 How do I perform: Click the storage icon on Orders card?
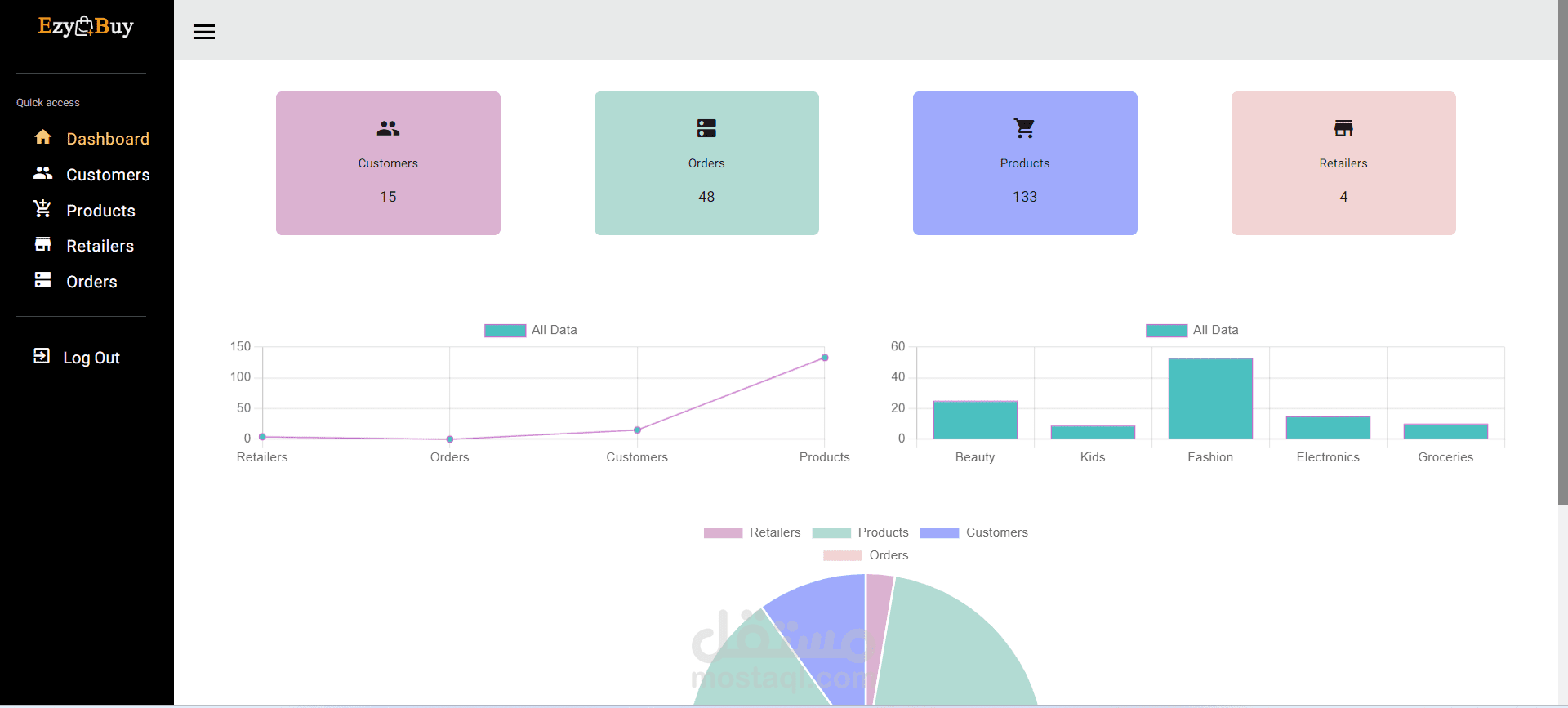706,128
